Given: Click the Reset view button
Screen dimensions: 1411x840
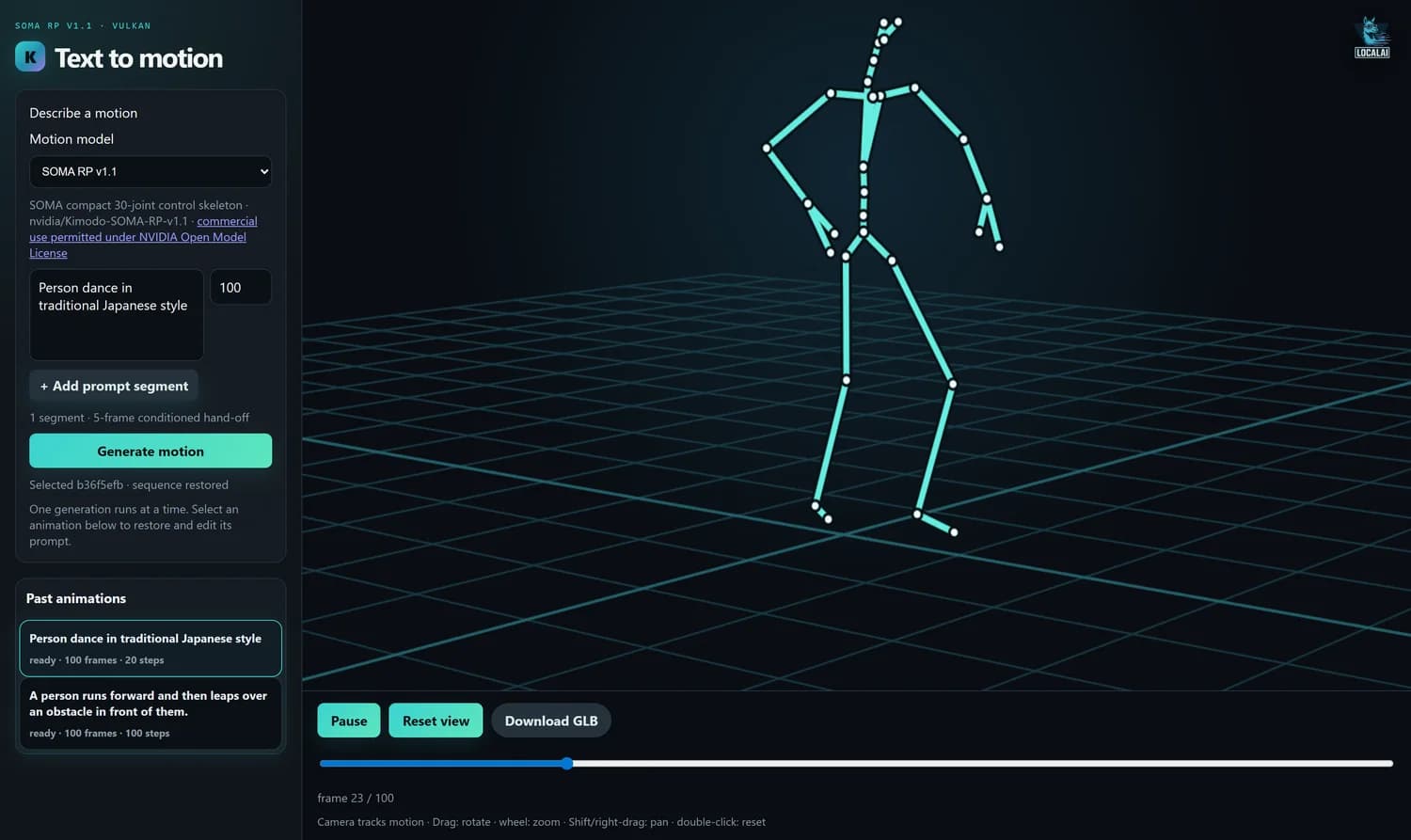Looking at the screenshot, I should pos(436,721).
